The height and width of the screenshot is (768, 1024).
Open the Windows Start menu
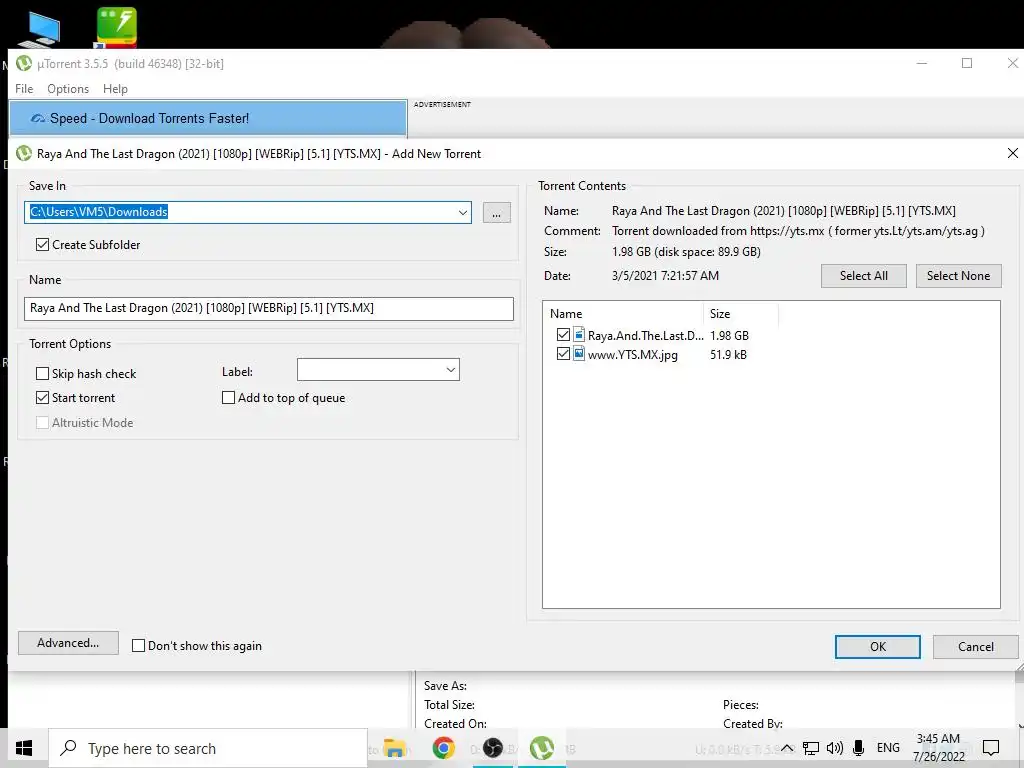[24, 748]
